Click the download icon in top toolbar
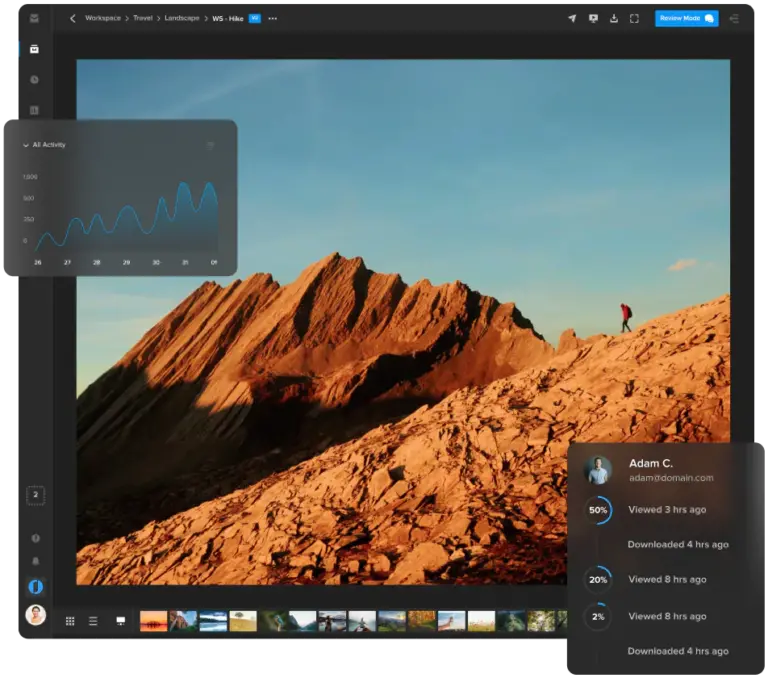 [613, 18]
